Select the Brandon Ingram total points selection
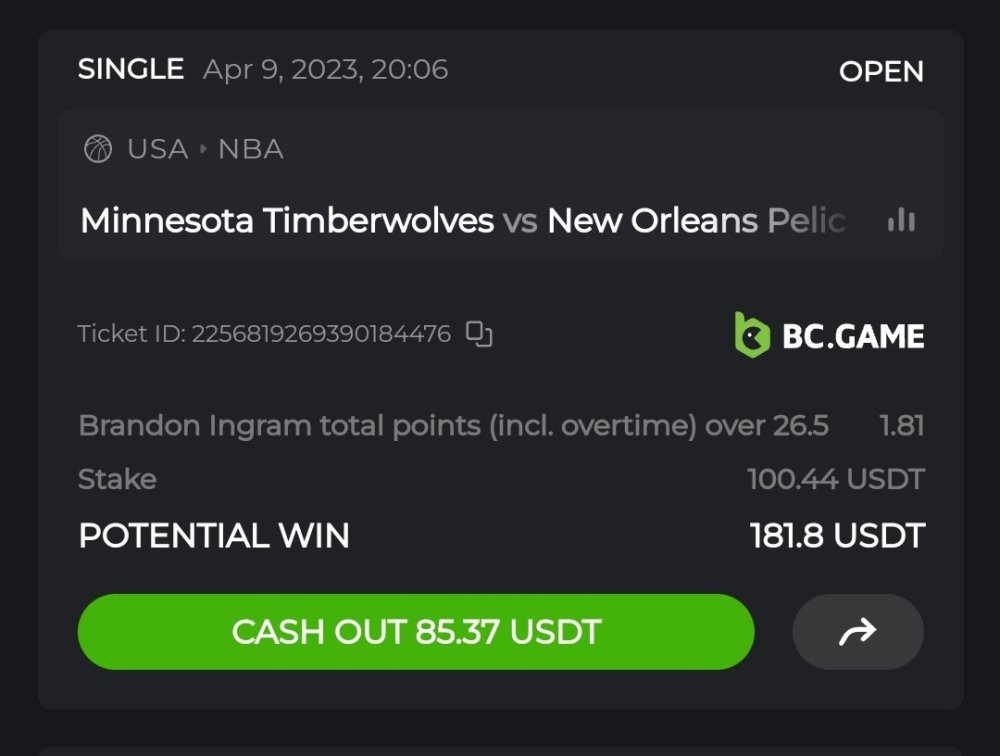Viewport: 1000px width, 756px height. pyautogui.click(x=453, y=426)
